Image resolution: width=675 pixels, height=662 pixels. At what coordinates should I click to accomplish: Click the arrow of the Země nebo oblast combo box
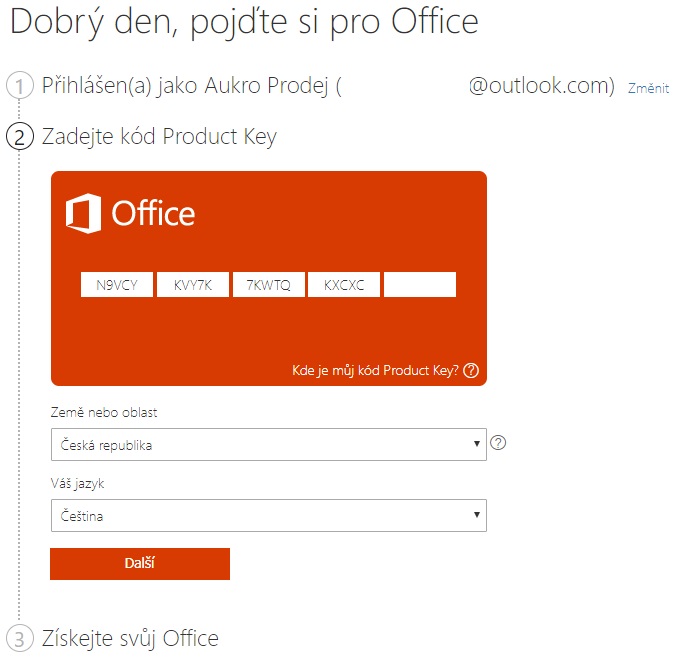(x=477, y=444)
